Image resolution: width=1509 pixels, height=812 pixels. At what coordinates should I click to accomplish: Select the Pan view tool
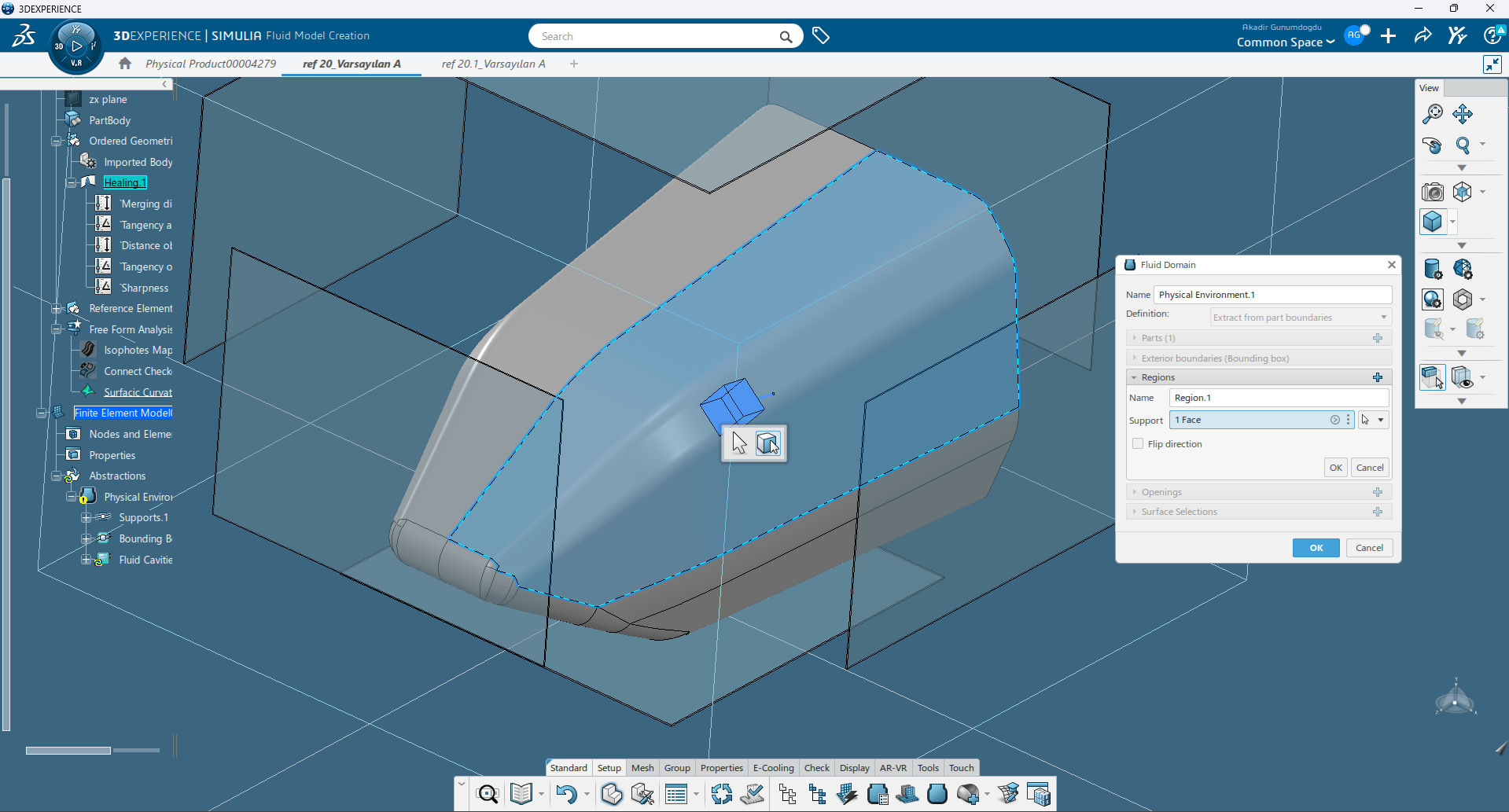[1463, 114]
